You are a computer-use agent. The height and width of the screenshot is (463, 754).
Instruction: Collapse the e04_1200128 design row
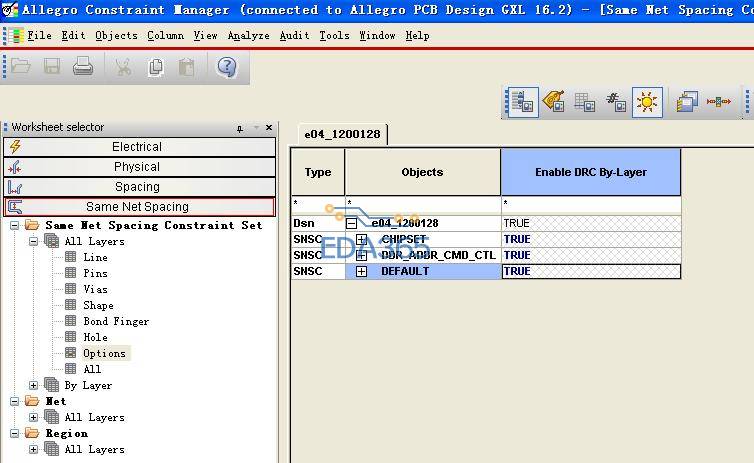point(352,223)
